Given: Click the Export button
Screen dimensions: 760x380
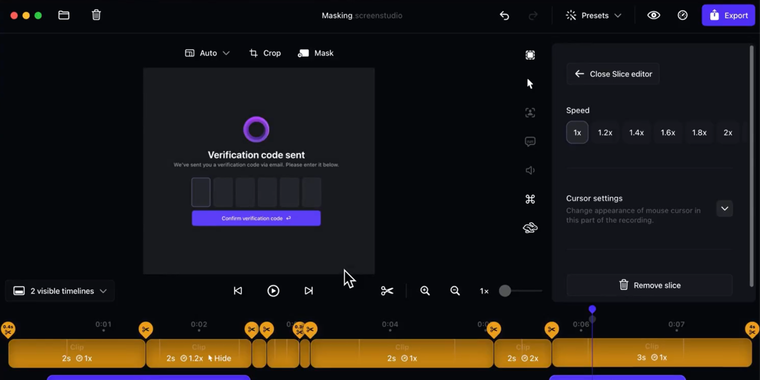Looking at the screenshot, I should pyautogui.click(x=728, y=16).
